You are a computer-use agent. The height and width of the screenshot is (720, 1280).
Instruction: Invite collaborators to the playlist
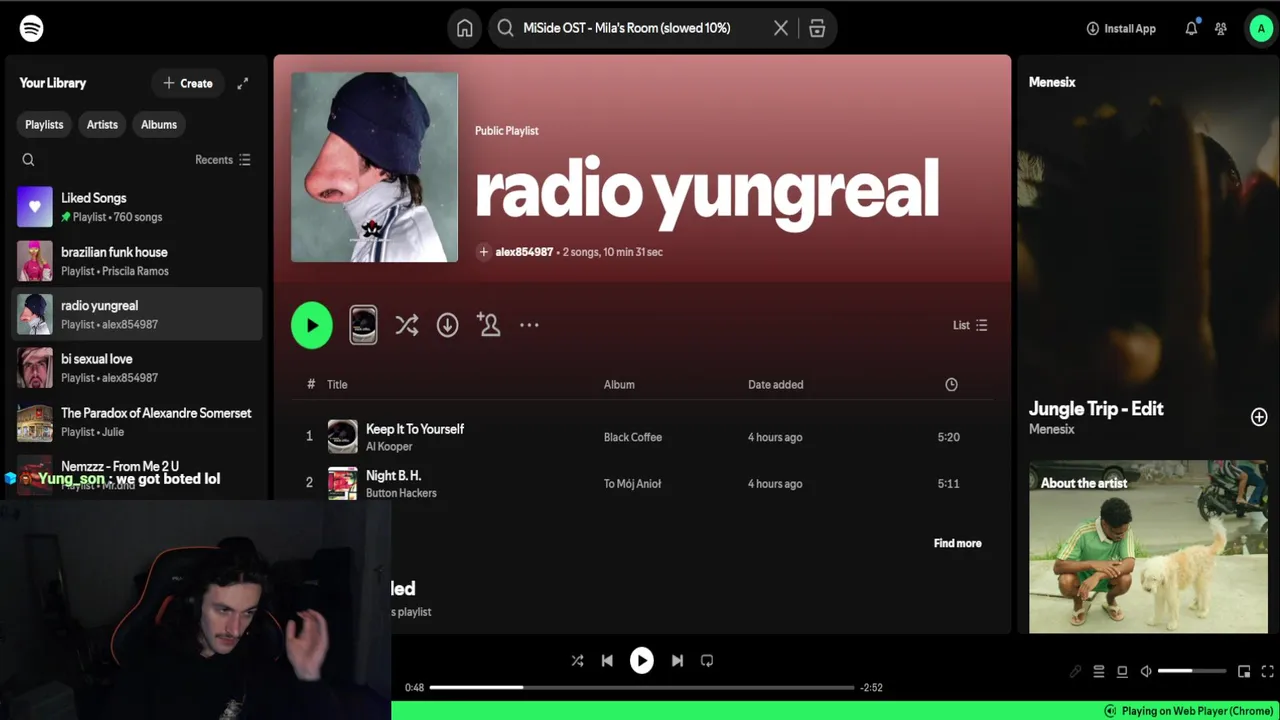489,324
